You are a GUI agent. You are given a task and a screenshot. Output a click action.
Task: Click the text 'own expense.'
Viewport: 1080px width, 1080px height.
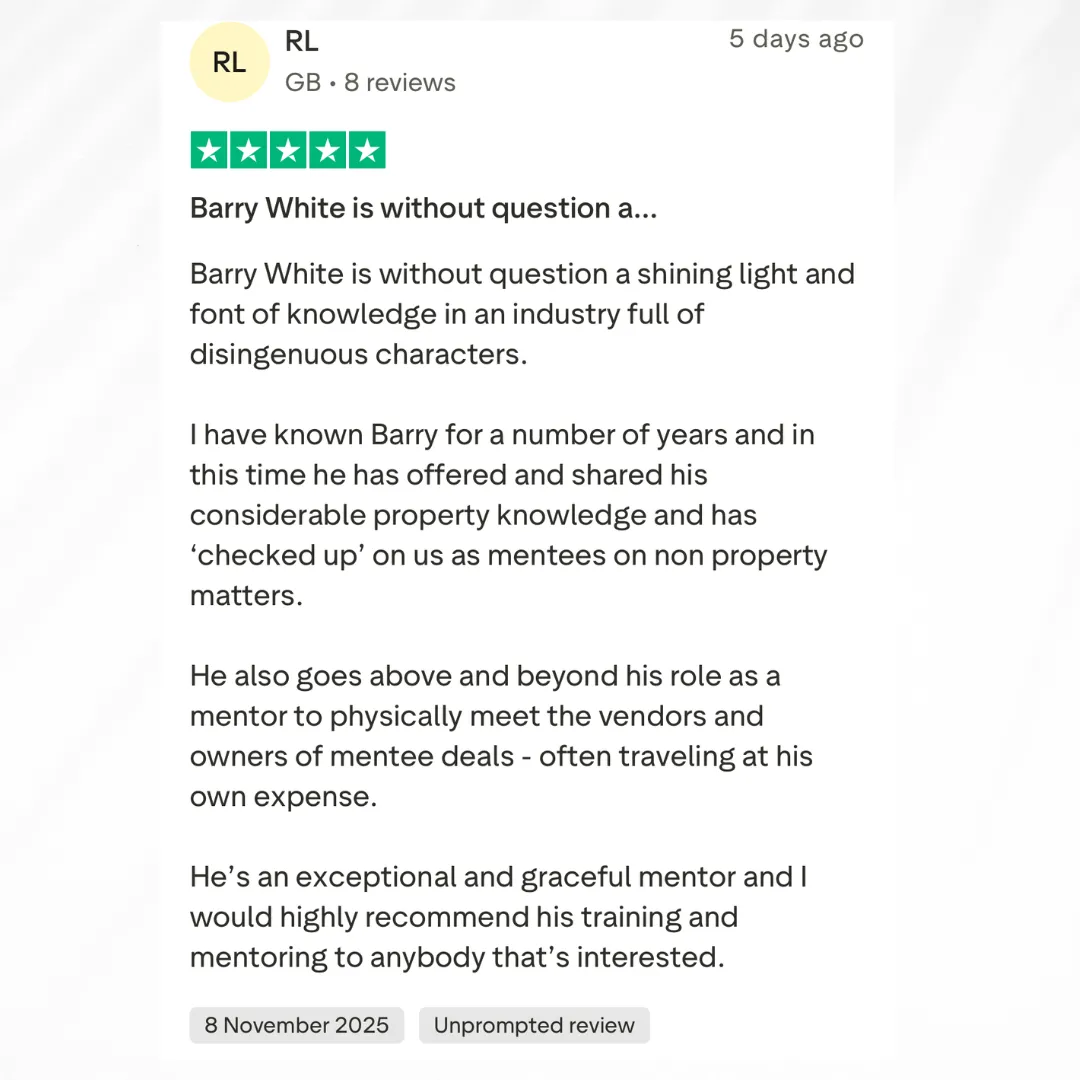coord(283,797)
